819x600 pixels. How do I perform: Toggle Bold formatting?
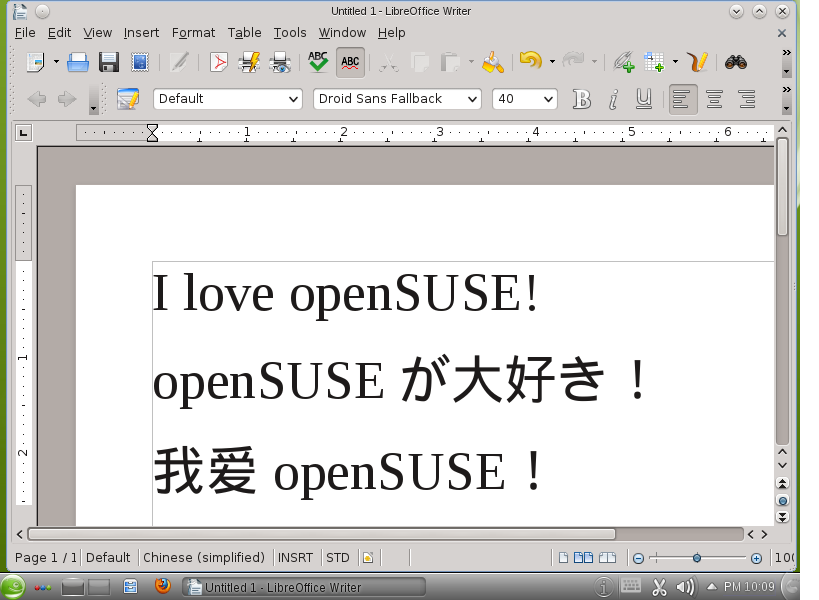[582, 99]
